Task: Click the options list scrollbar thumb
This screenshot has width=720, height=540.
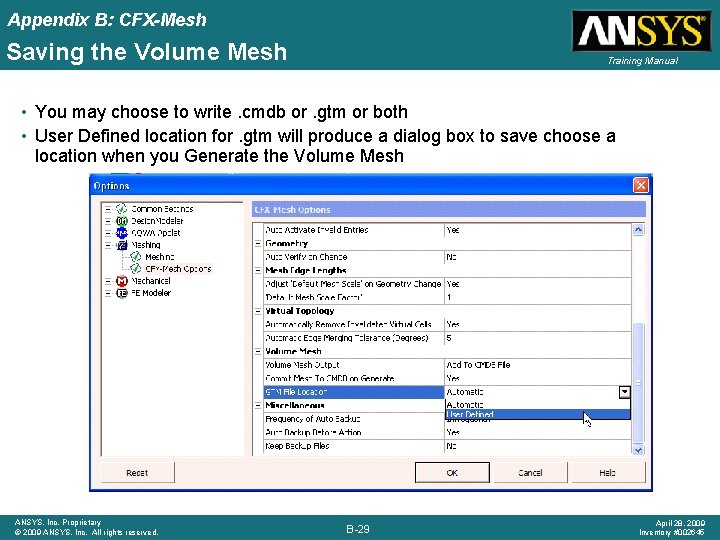Action: coord(638,383)
